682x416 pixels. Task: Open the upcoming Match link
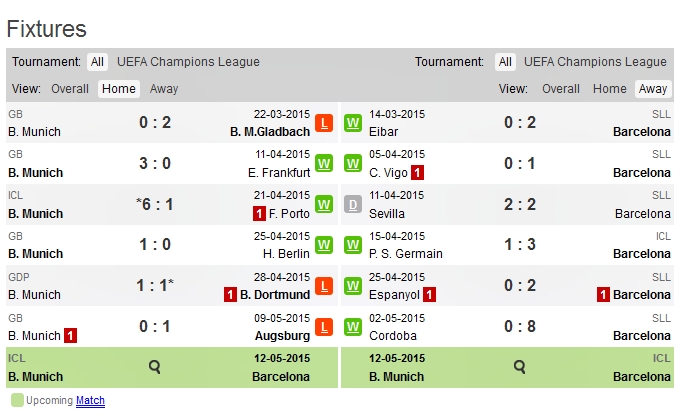(x=90, y=401)
